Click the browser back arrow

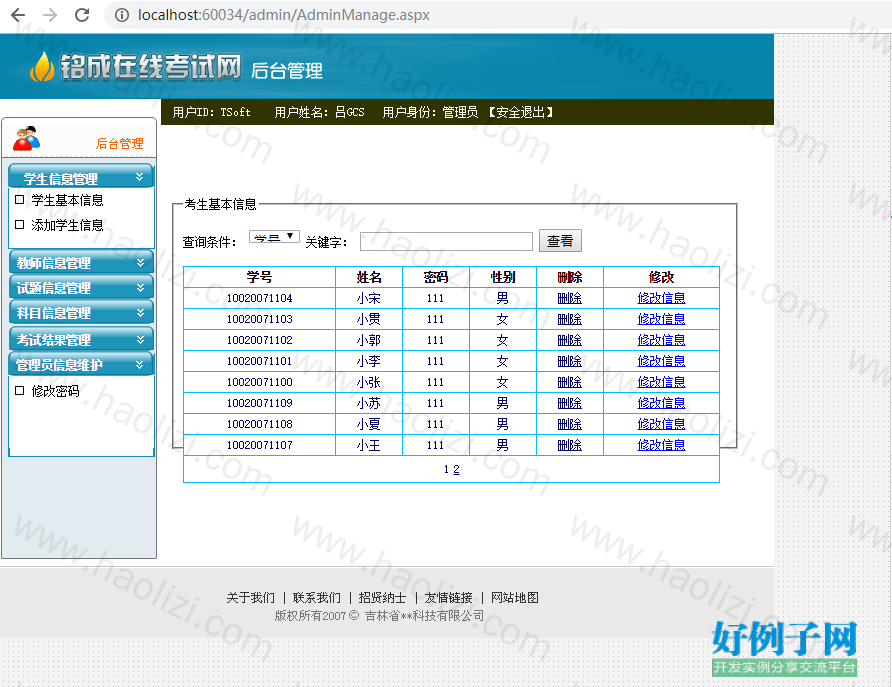(18, 15)
